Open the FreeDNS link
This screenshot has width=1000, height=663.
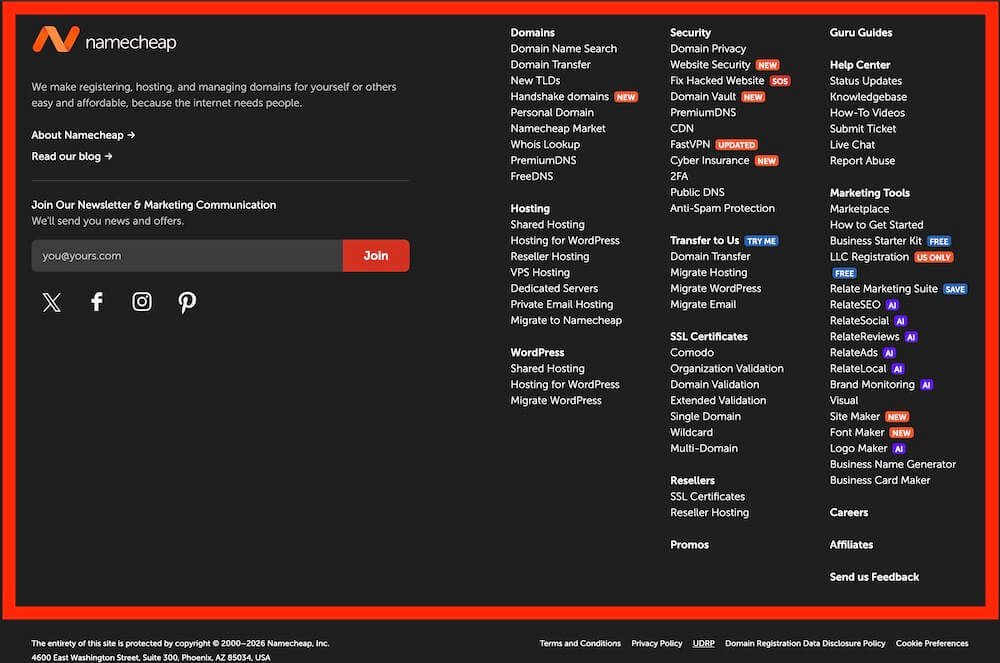[x=531, y=177]
